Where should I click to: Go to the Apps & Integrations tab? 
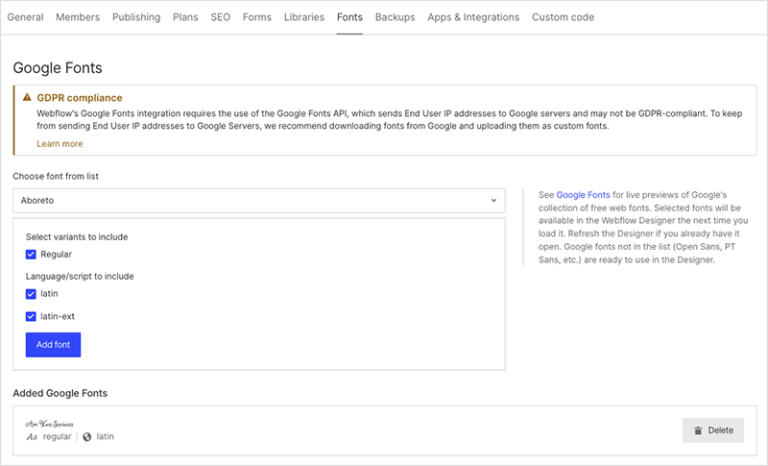click(x=473, y=17)
